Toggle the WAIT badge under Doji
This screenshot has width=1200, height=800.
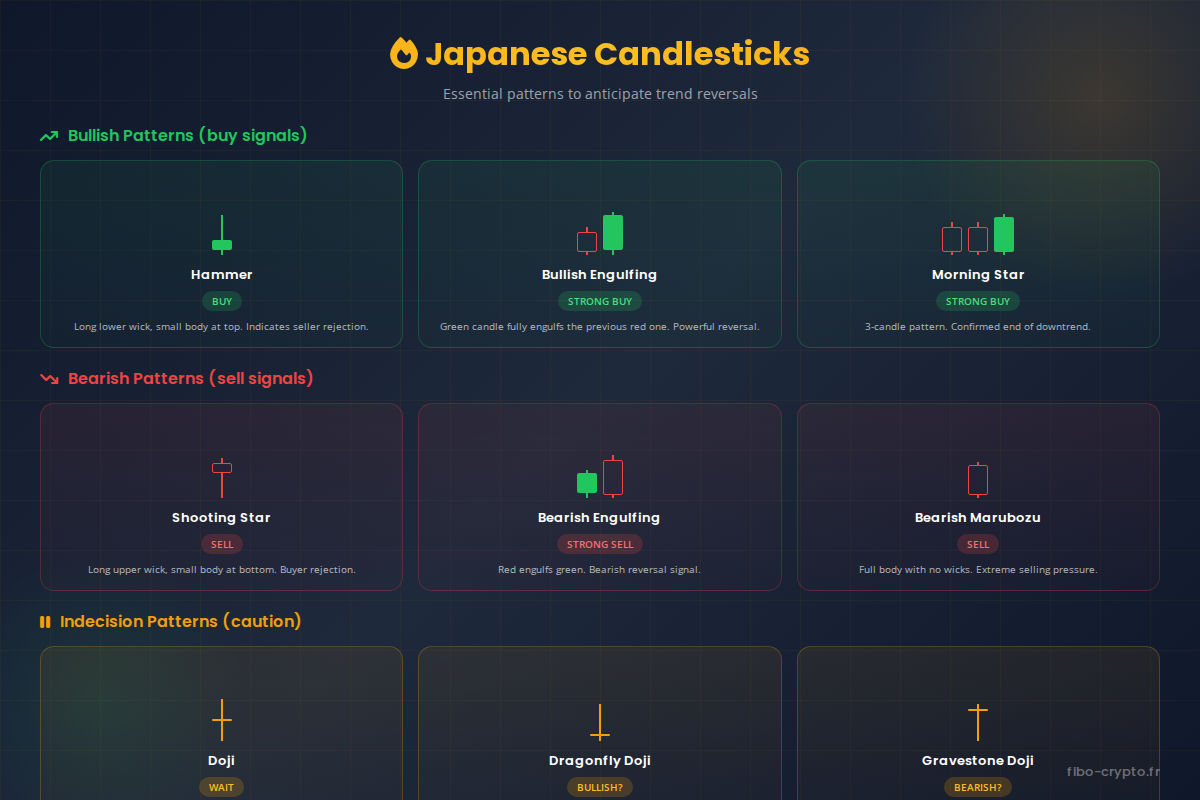(221, 787)
